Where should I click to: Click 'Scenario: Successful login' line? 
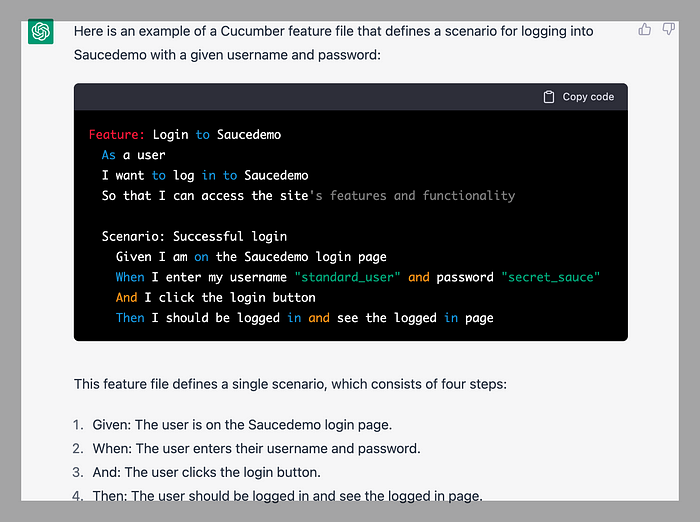coord(194,236)
